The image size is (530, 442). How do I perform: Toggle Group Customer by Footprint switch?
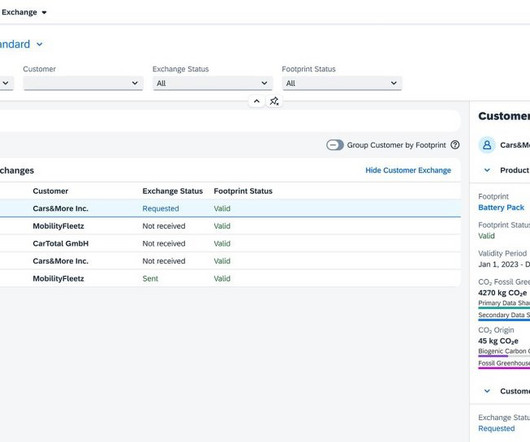(335, 145)
